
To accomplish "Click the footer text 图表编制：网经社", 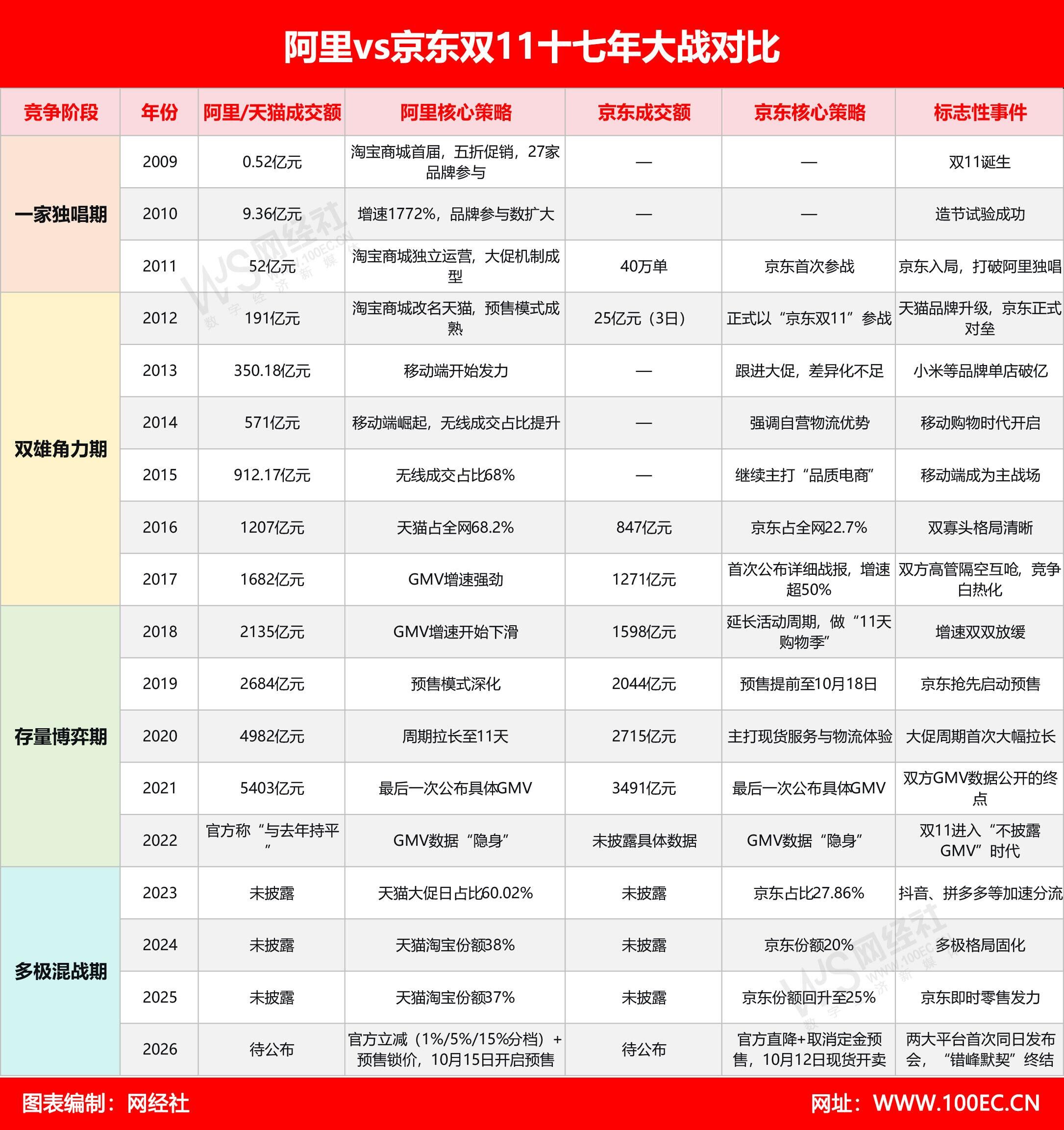I will click(x=106, y=1103).
